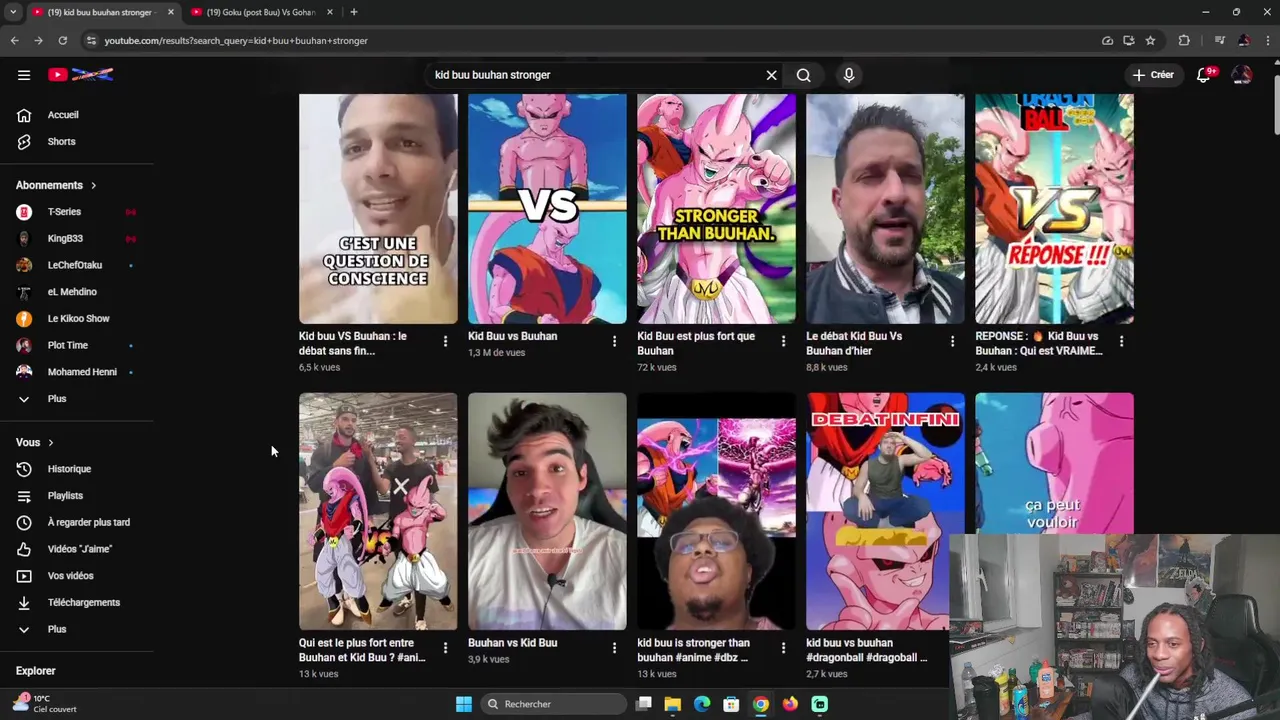Click the Windows taskbar Rechercher box
The width and height of the screenshot is (1280, 720).
(x=556, y=704)
